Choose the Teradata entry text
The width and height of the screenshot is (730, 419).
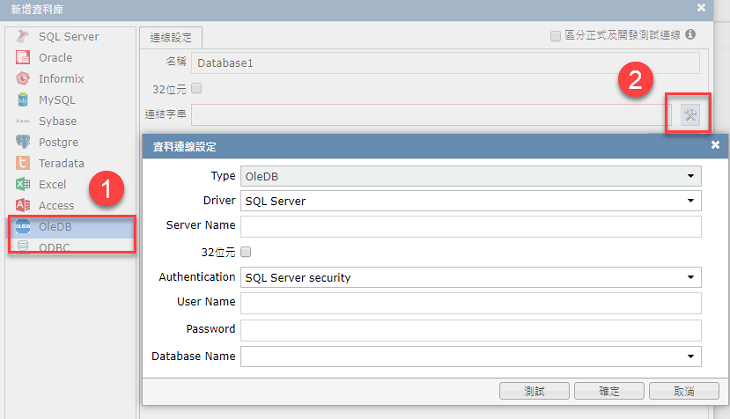point(61,163)
